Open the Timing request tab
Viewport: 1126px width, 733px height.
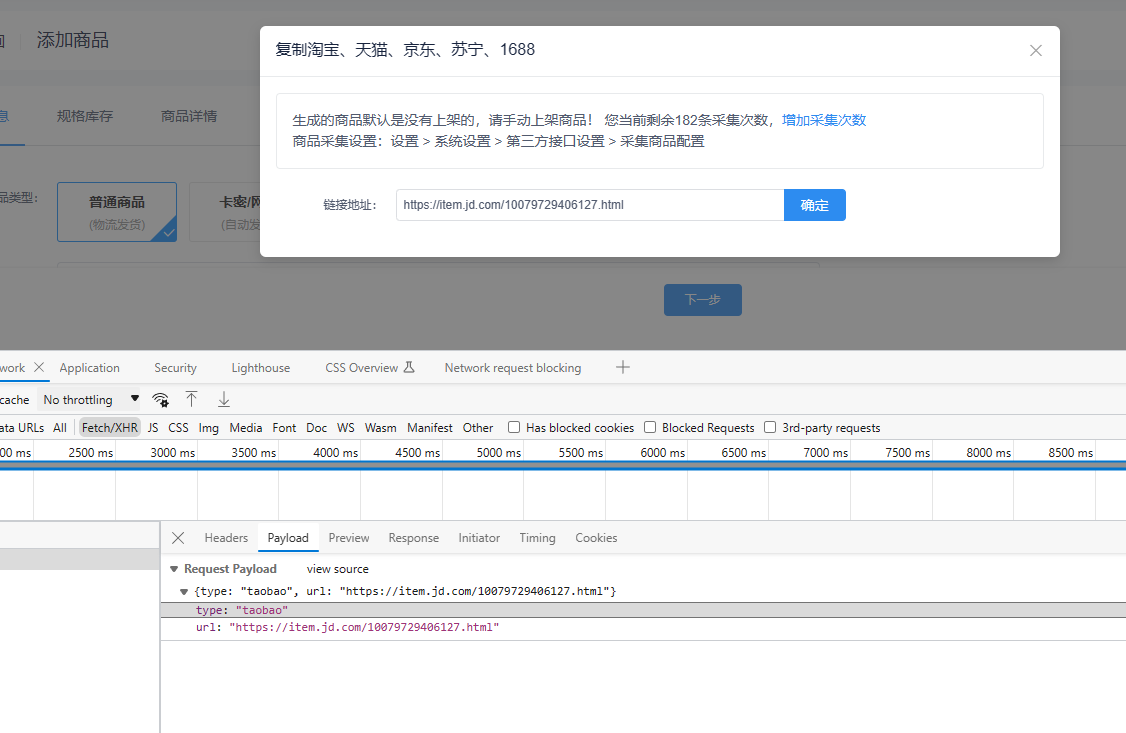tap(537, 538)
